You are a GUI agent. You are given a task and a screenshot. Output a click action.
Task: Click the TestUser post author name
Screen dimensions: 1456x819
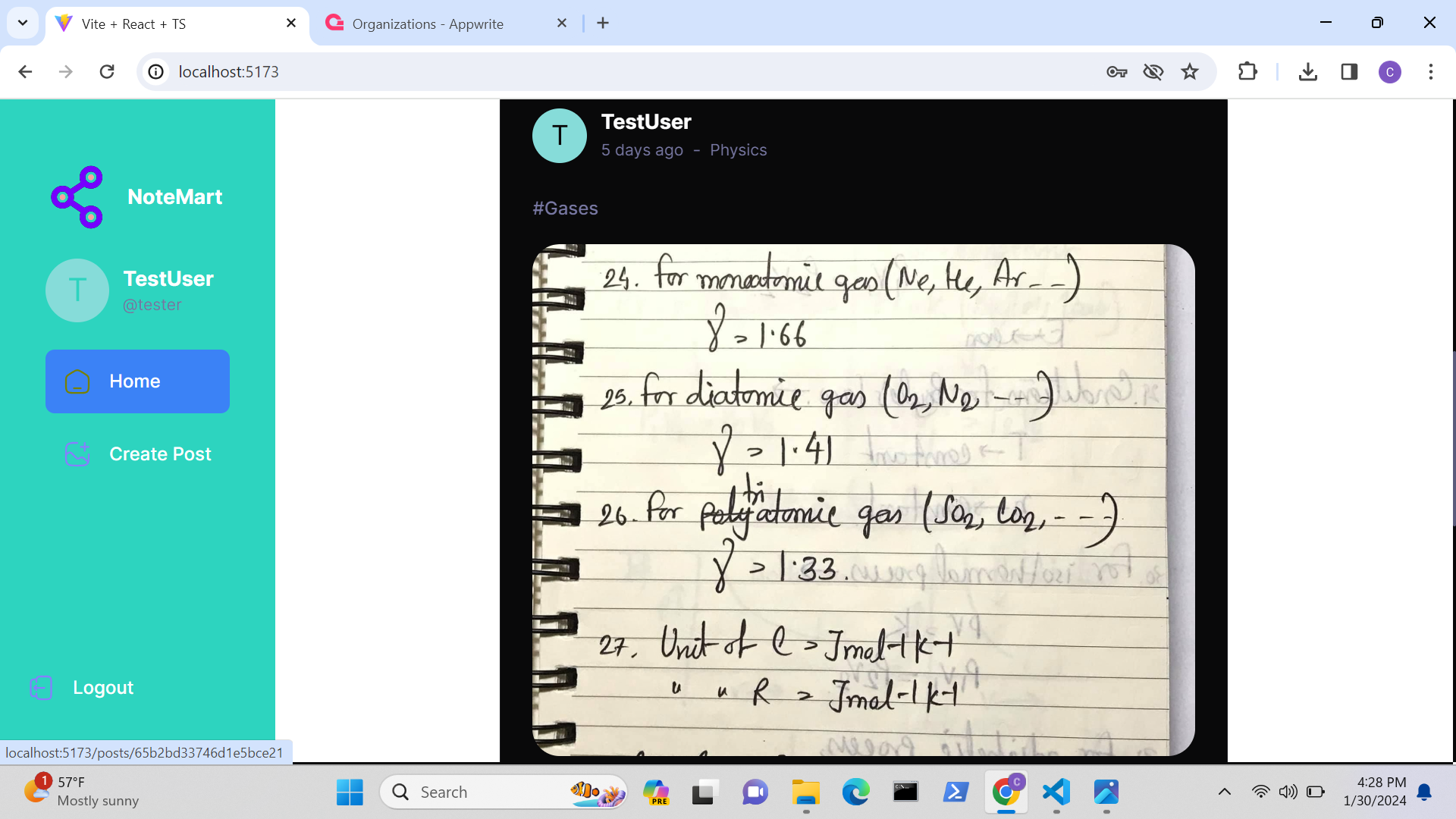(646, 122)
